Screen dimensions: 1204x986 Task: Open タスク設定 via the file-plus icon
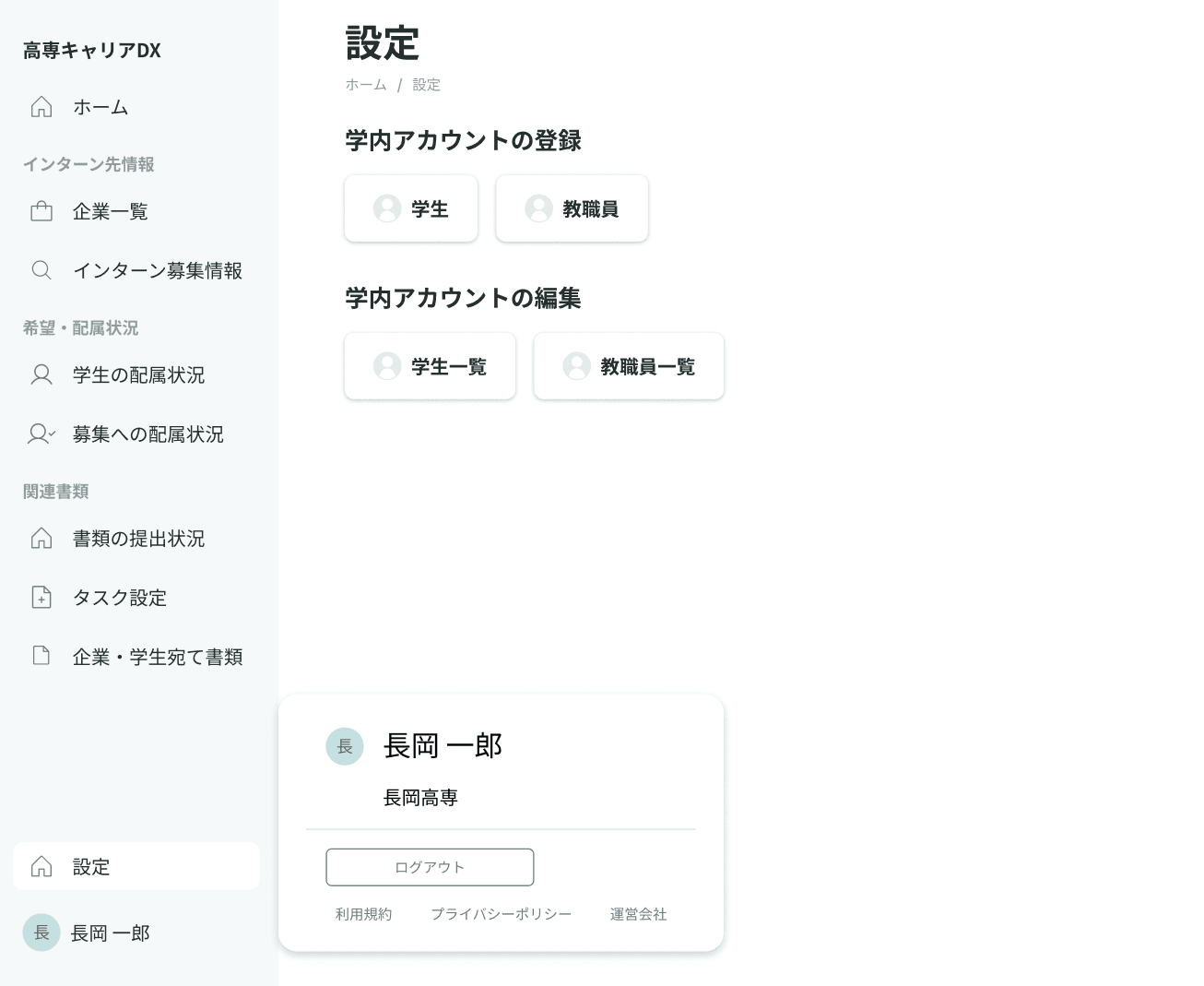tap(41, 597)
